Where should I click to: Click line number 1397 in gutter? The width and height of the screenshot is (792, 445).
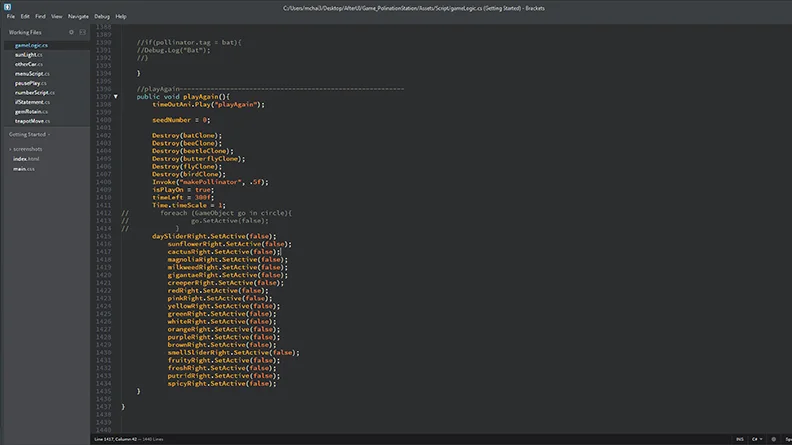104,96
